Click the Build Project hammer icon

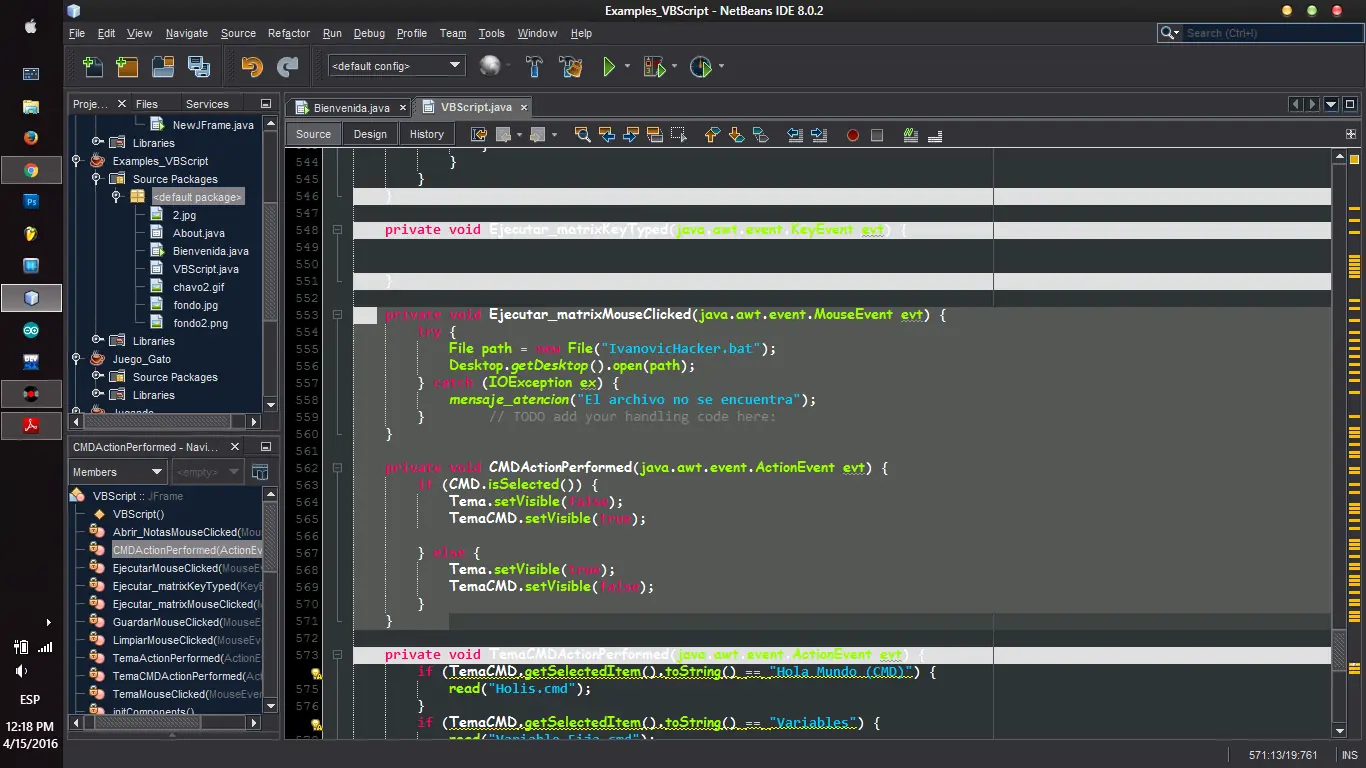pos(535,67)
